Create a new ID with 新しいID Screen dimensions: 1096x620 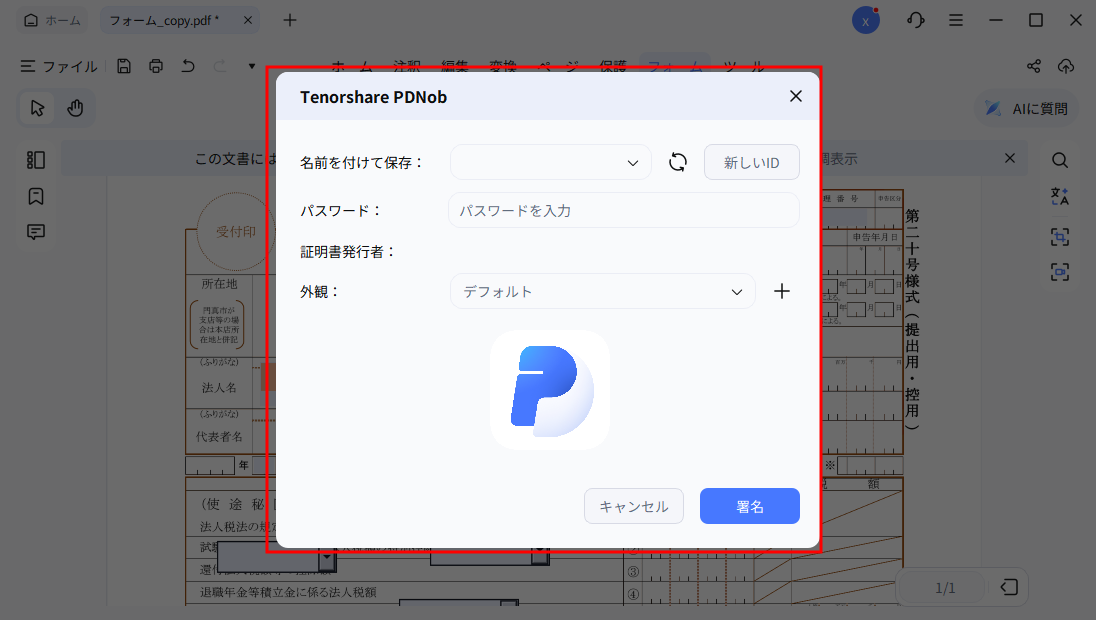coord(751,161)
